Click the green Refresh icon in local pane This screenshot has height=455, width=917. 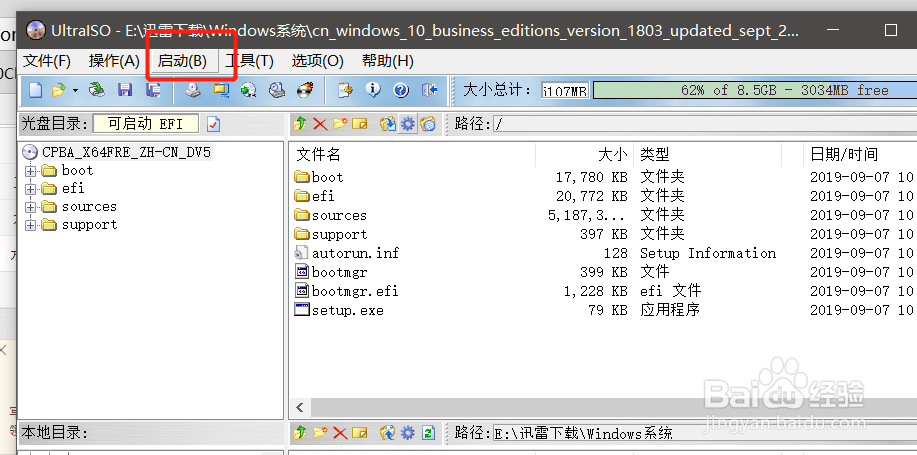pos(428,433)
